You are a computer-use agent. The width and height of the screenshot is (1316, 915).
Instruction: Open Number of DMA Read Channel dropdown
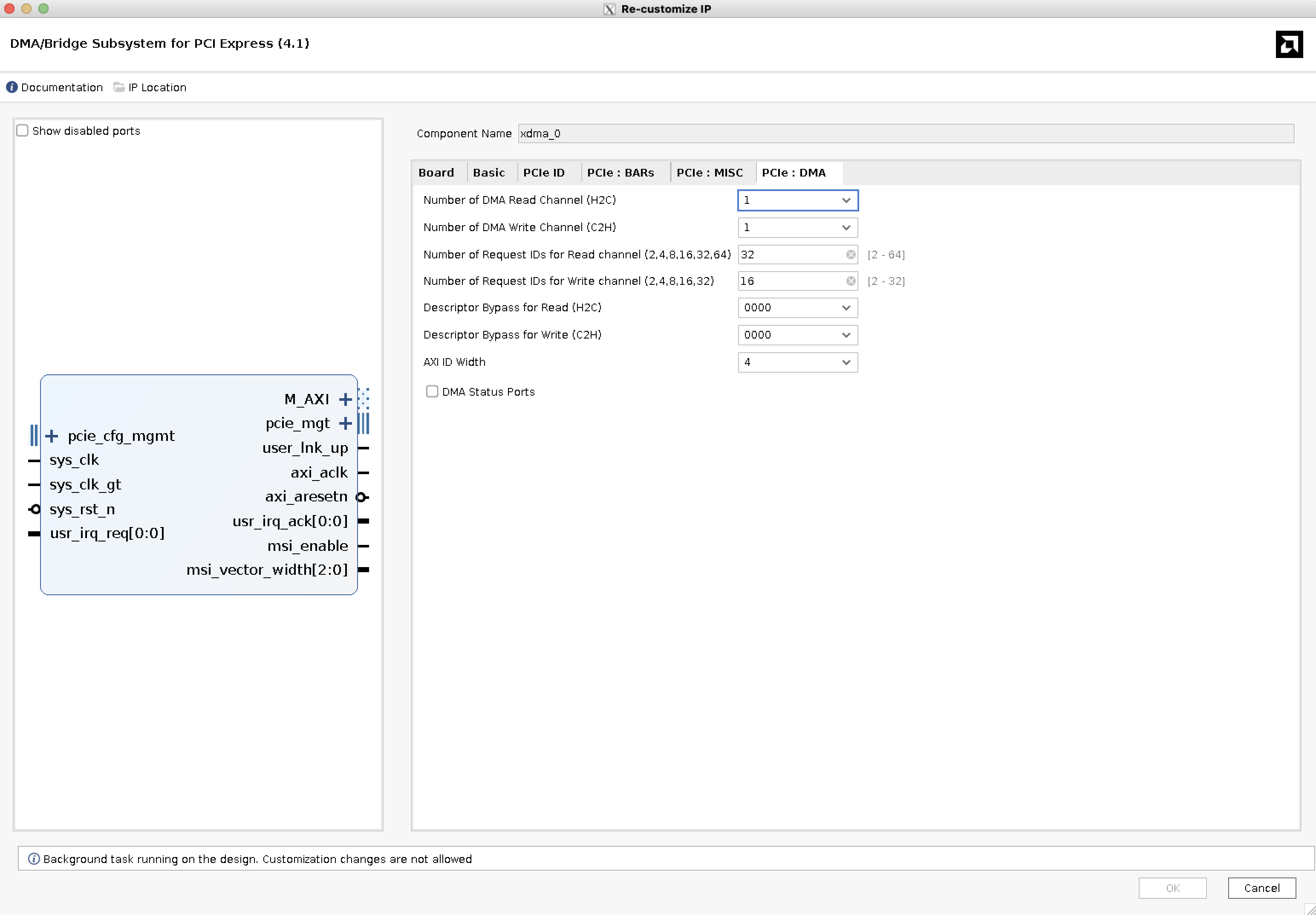pyautogui.click(x=797, y=200)
